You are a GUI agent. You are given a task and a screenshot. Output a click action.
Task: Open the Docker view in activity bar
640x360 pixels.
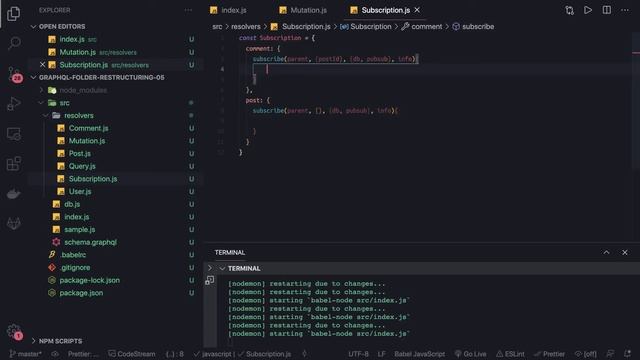coord(13,193)
